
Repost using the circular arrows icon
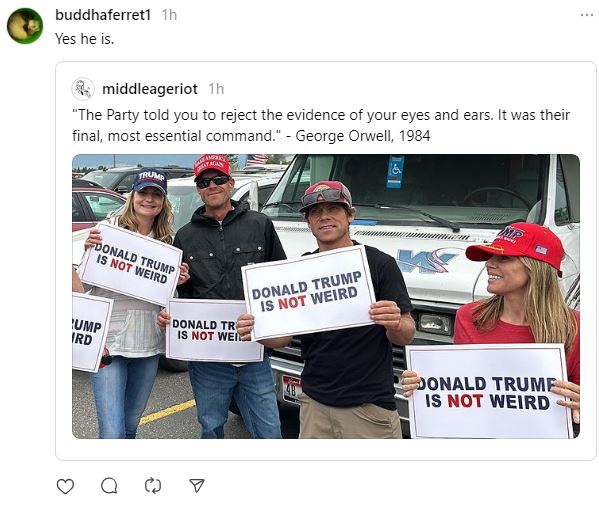pyautogui.click(x=153, y=486)
